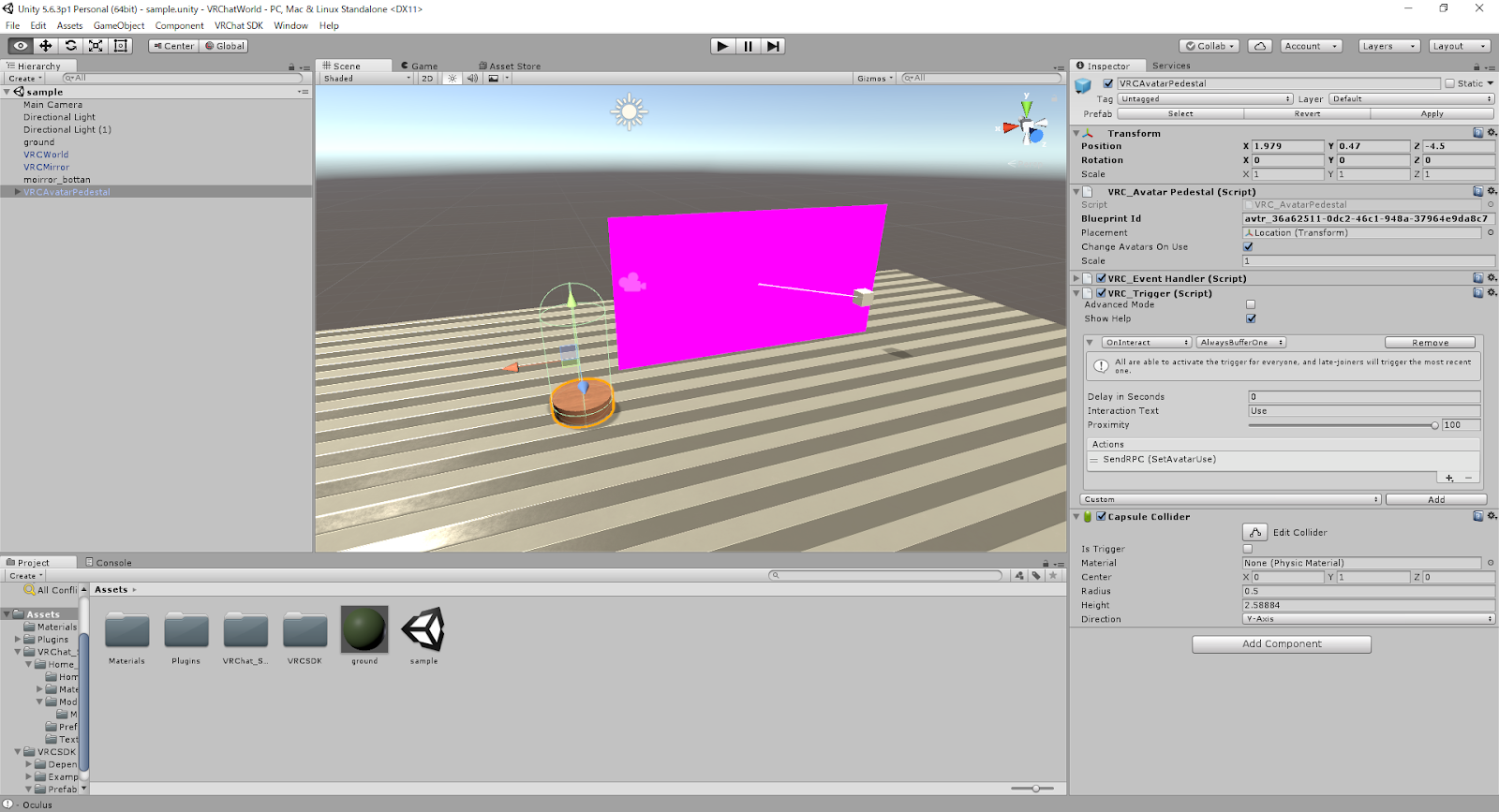This screenshot has height=812, width=1499.
Task: Open the Layers dropdown
Action: pos(1388,46)
